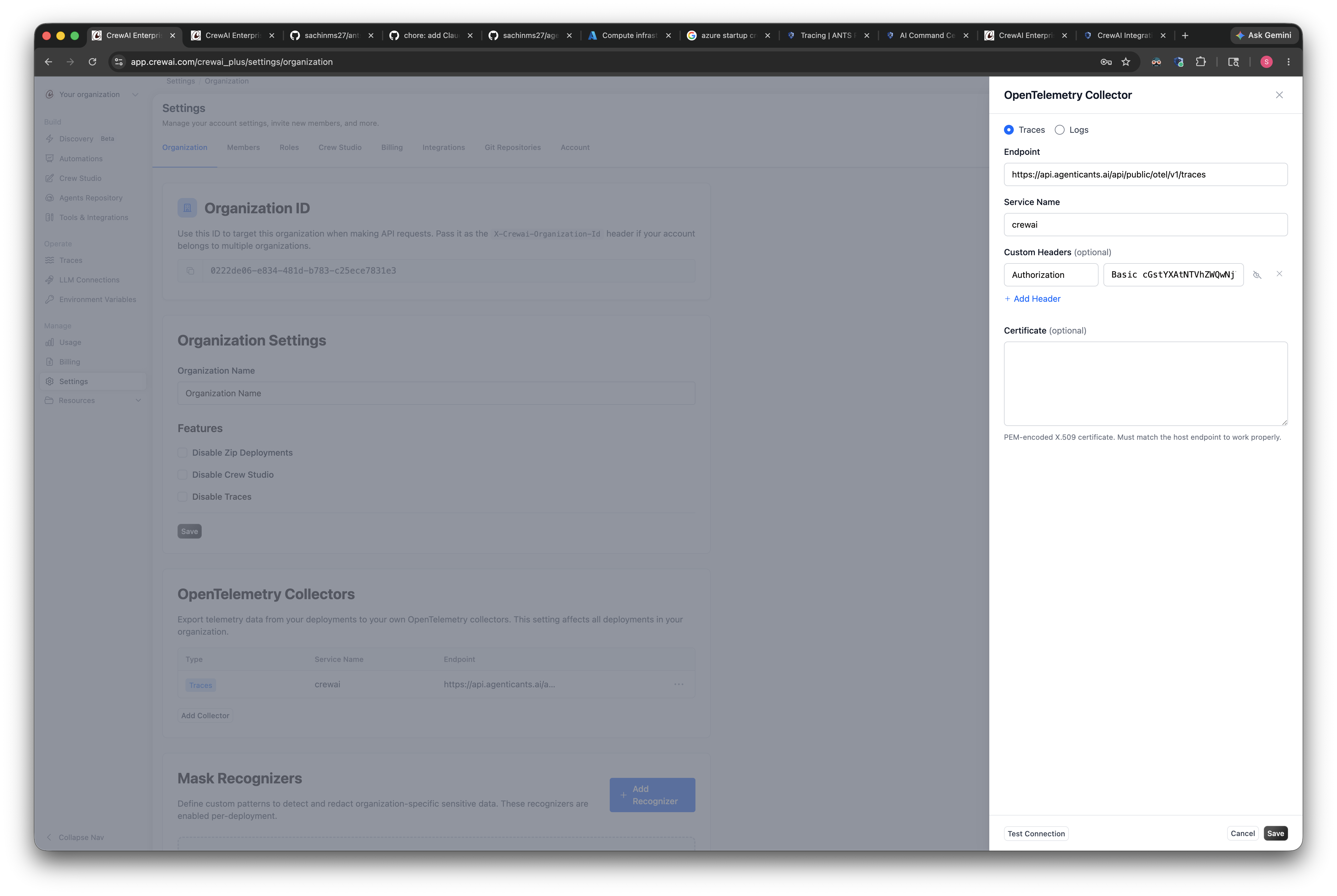Bookmark this page with the star

[x=1125, y=62]
